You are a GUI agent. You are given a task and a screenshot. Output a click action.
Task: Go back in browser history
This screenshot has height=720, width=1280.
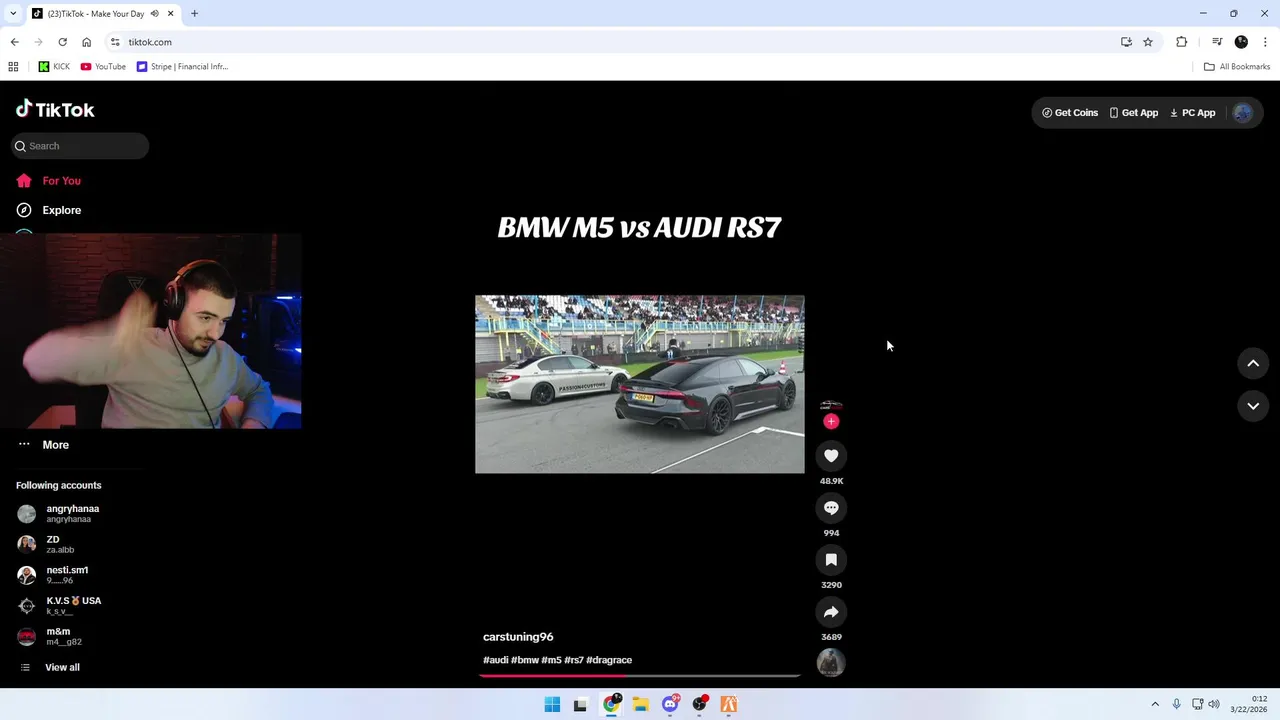click(14, 42)
